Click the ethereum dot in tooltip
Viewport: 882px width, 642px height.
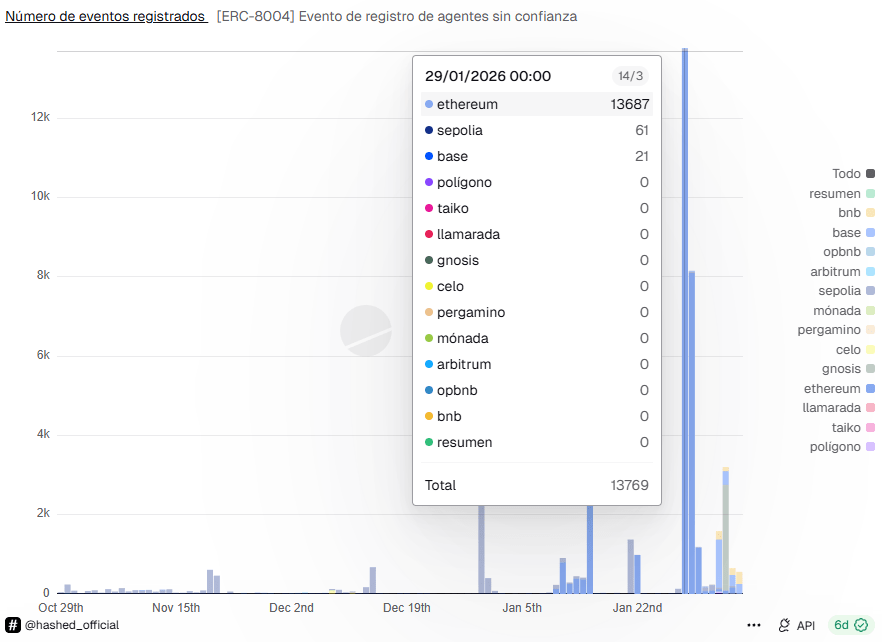[x=429, y=104]
